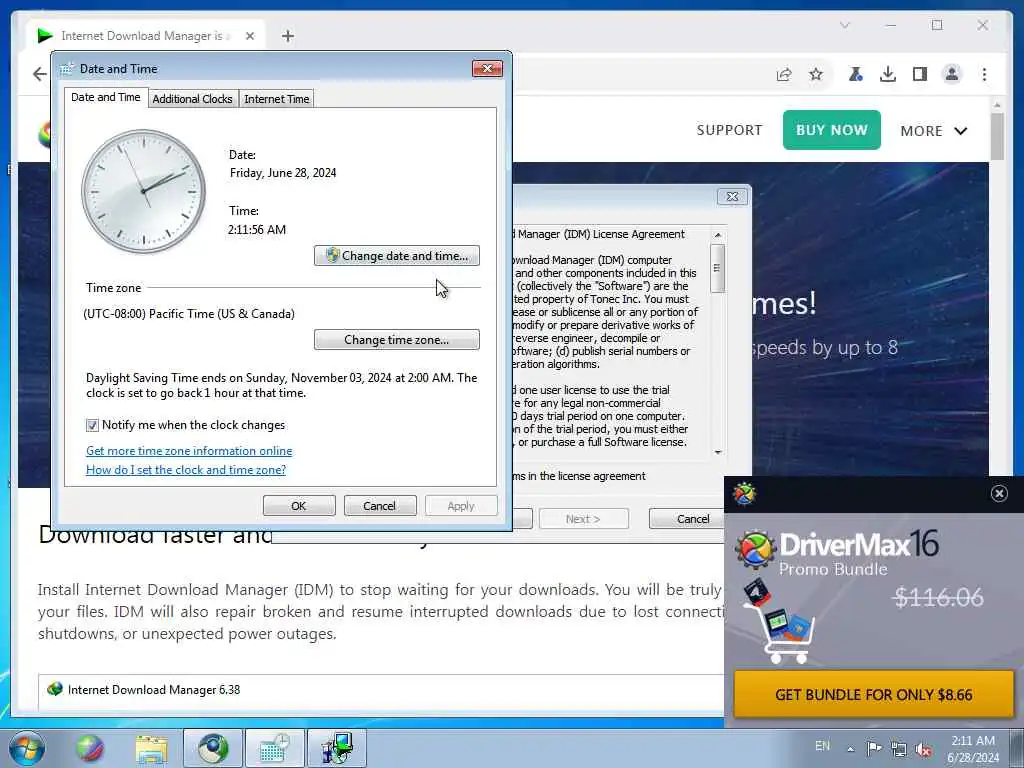
Task: Open the Chrome Labs flask icon
Action: [855, 74]
